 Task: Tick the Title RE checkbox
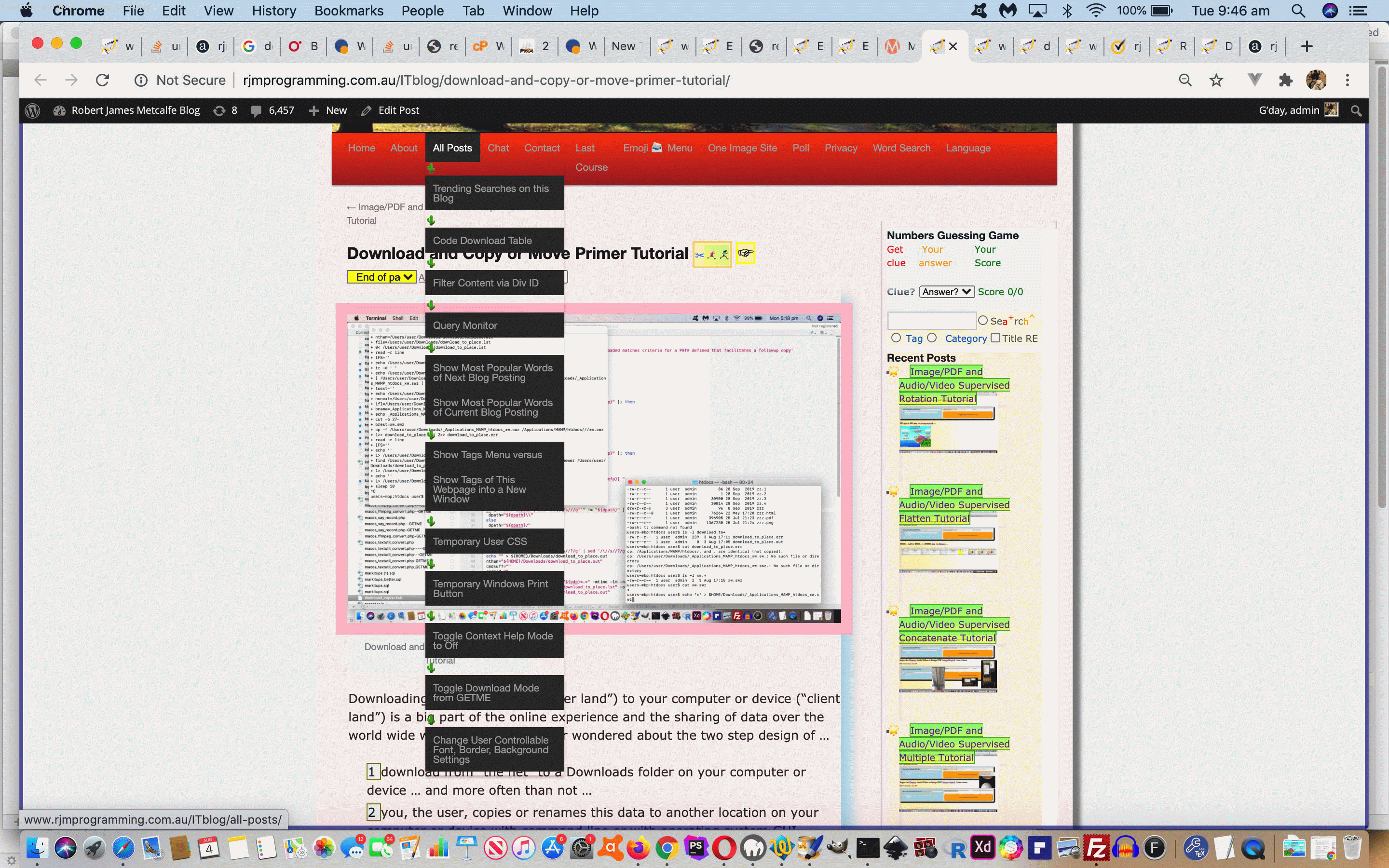tap(995, 338)
